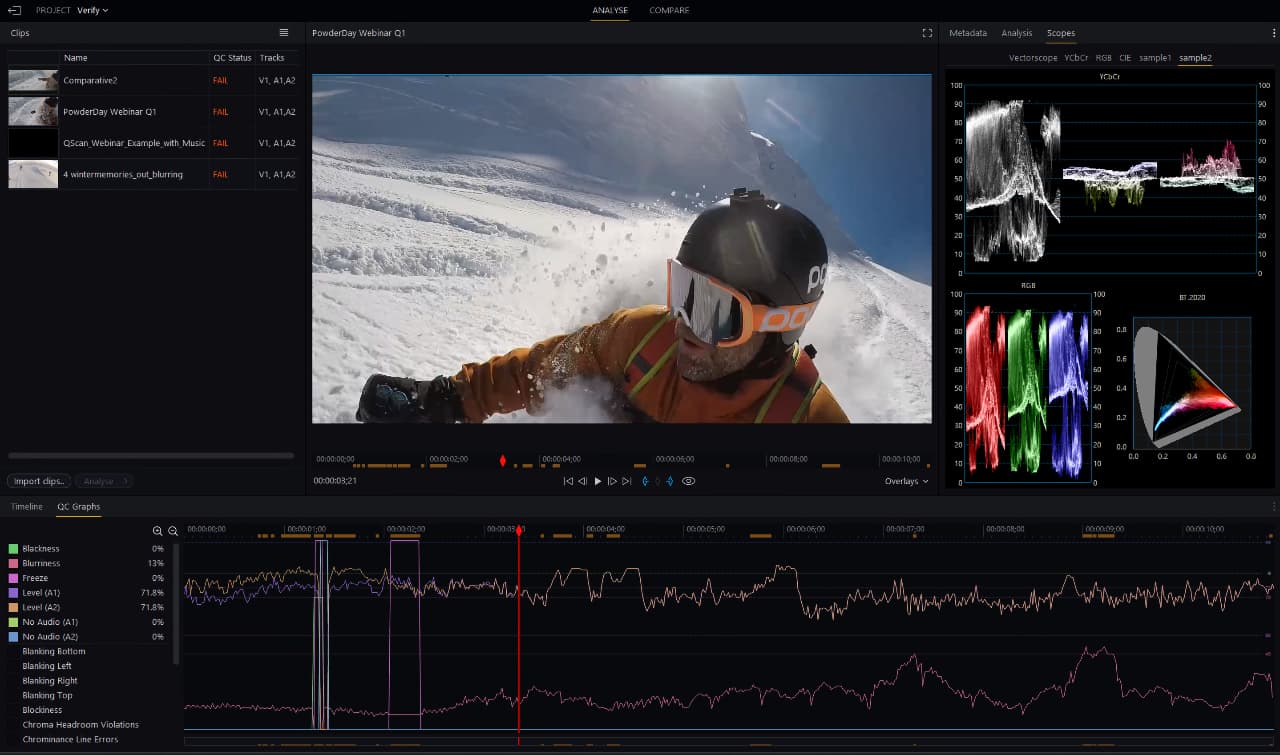Click the Play button in the viewer controls
1280x755 pixels.
[x=598, y=481]
